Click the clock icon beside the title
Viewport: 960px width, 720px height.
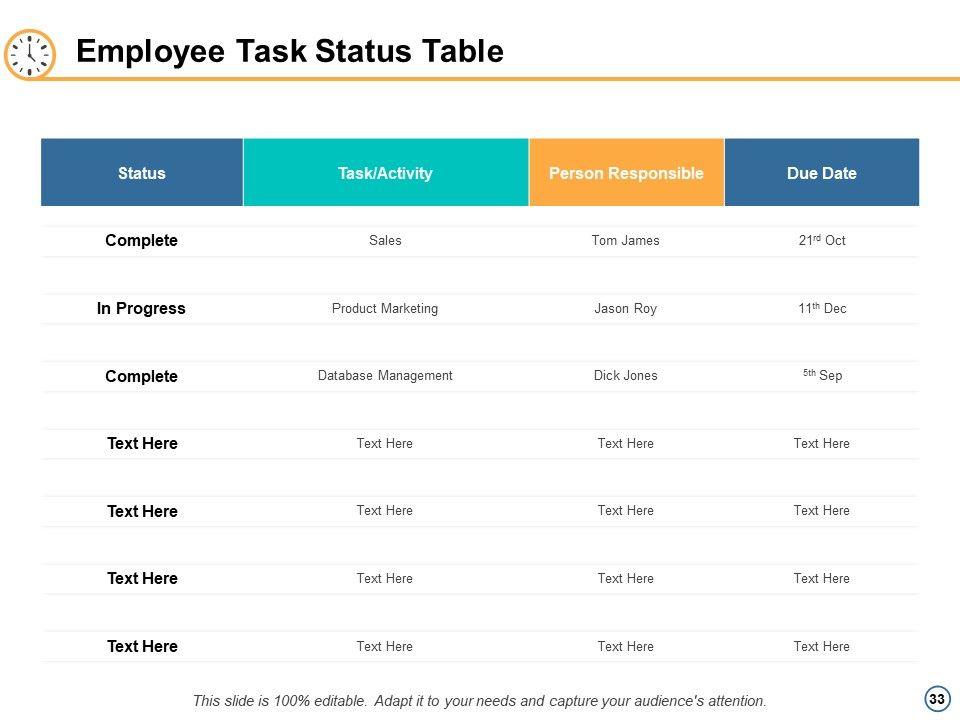(30, 54)
